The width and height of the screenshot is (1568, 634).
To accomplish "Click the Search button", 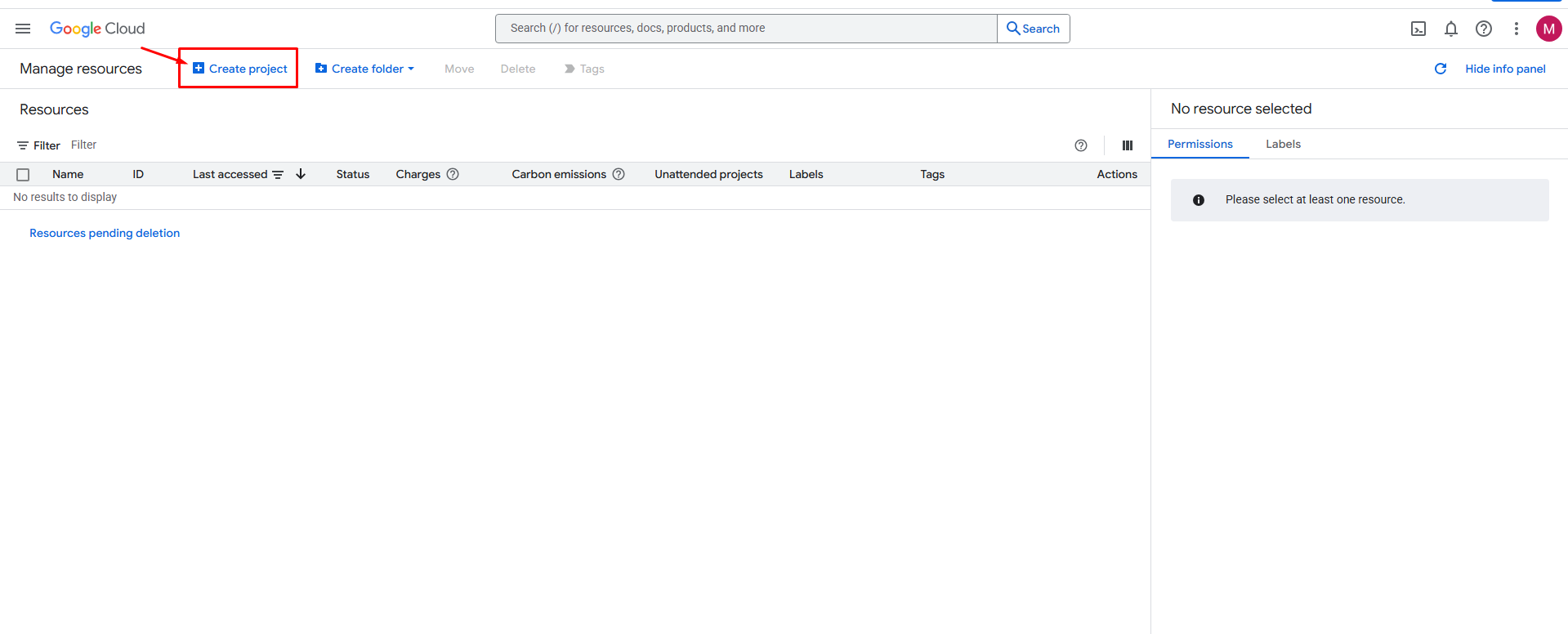I will pos(1034,29).
